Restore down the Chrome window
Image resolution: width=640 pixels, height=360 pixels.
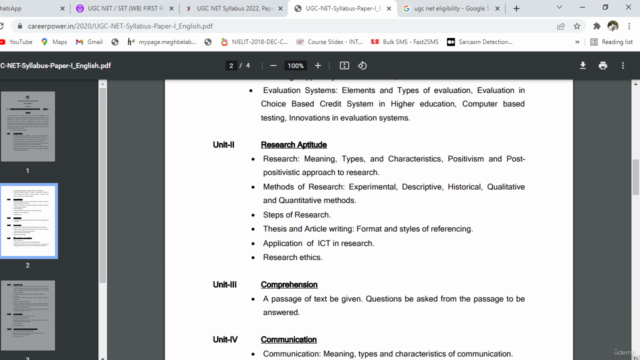point(605,7)
